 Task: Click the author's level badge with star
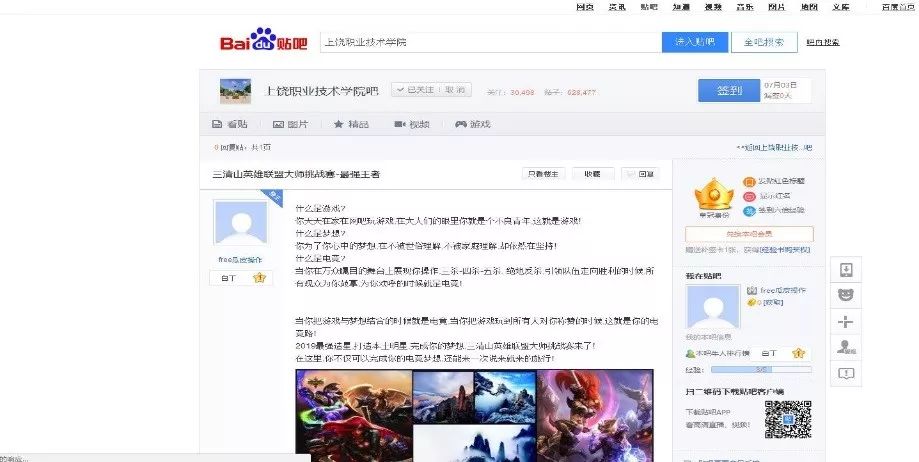241,278
